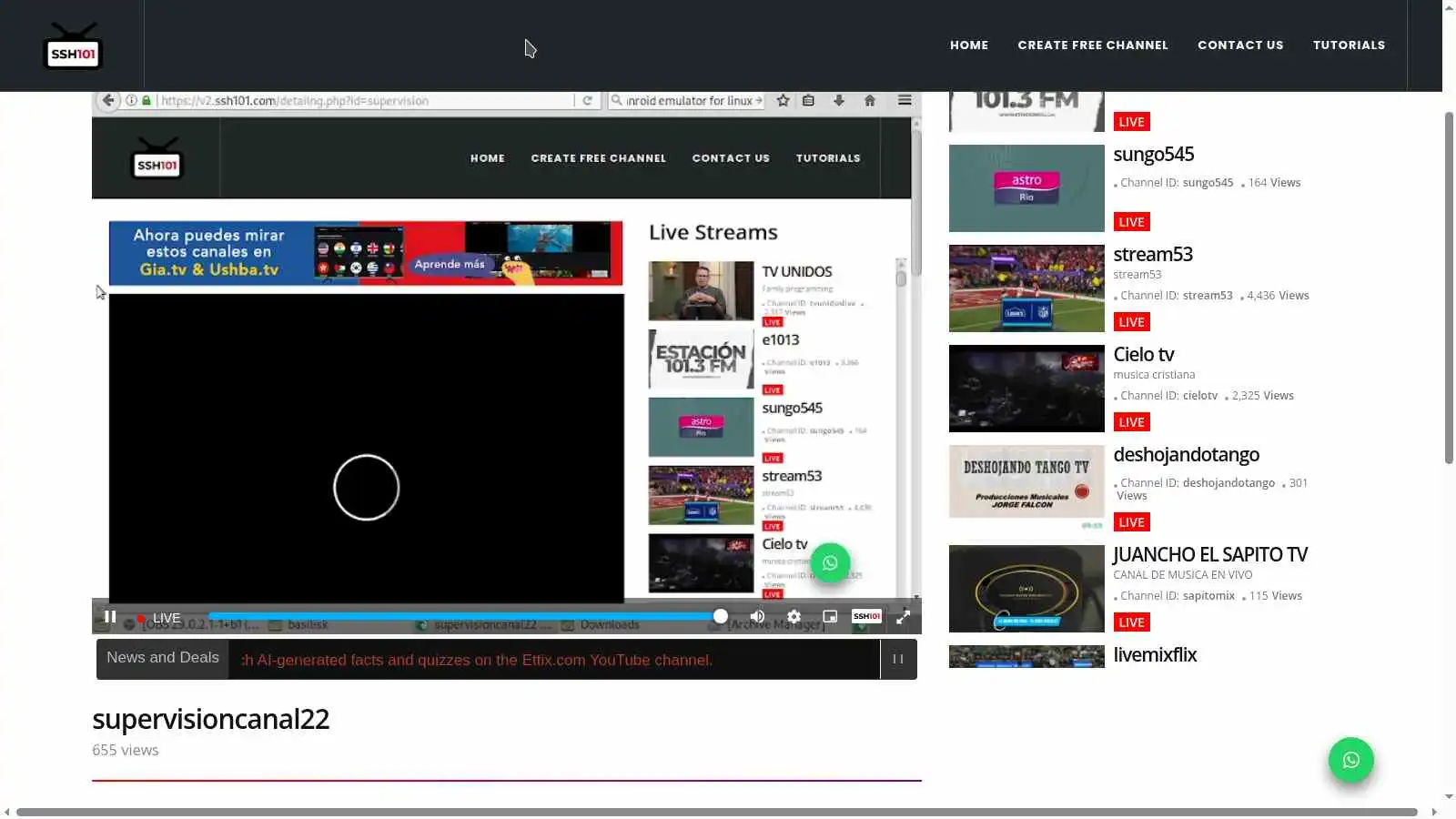Click the horizontal scrollbar at the page bottom

pos(717,812)
